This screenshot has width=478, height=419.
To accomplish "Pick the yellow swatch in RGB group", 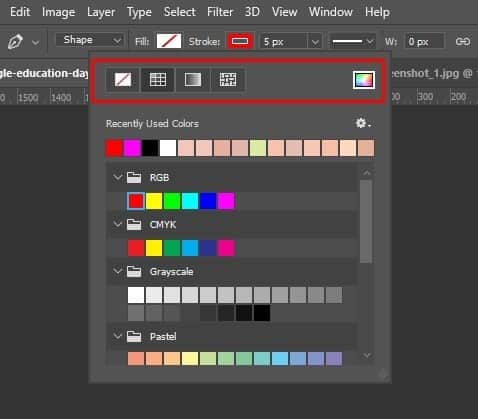I will [x=154, y=201].
